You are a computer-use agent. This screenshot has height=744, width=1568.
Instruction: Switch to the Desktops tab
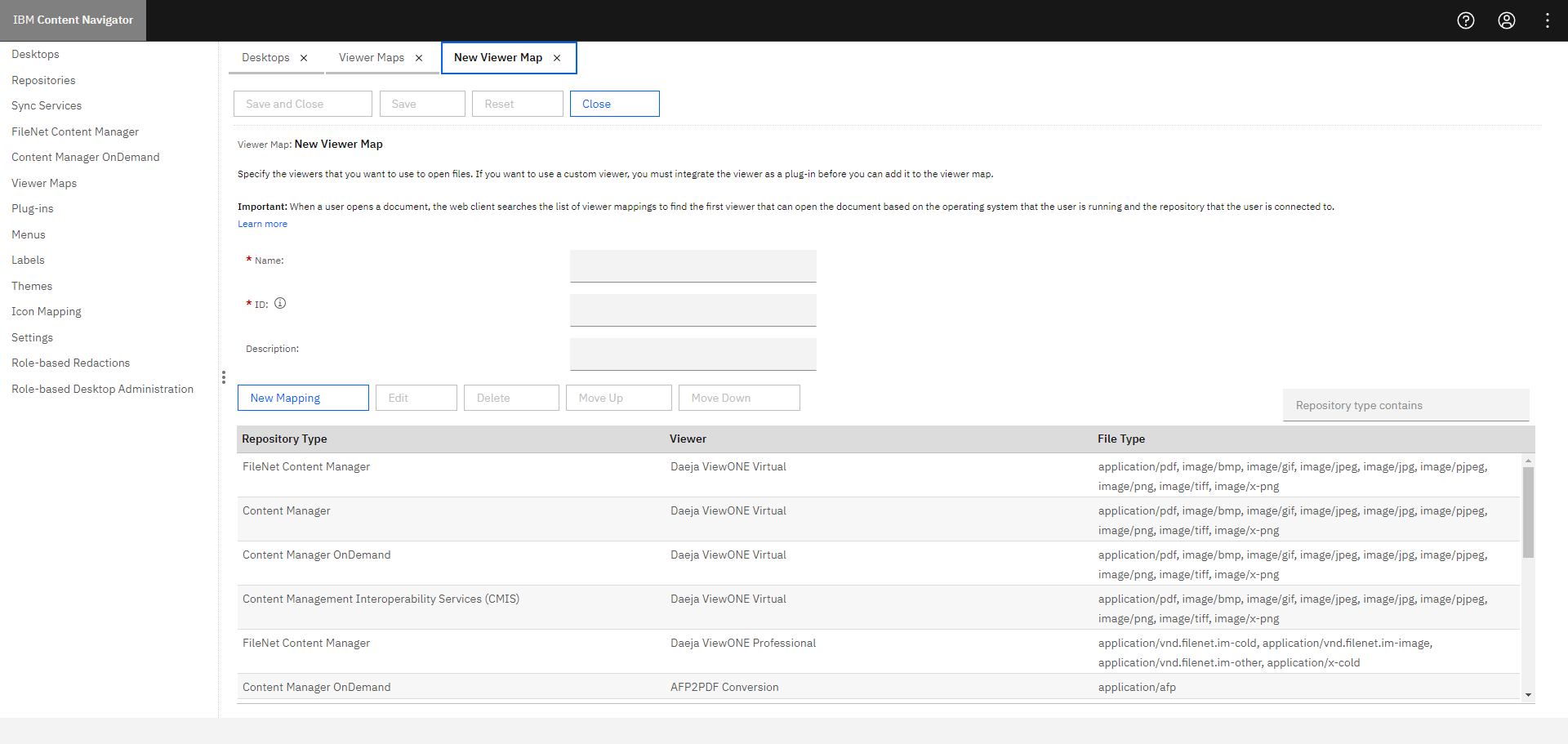point(265,57)
